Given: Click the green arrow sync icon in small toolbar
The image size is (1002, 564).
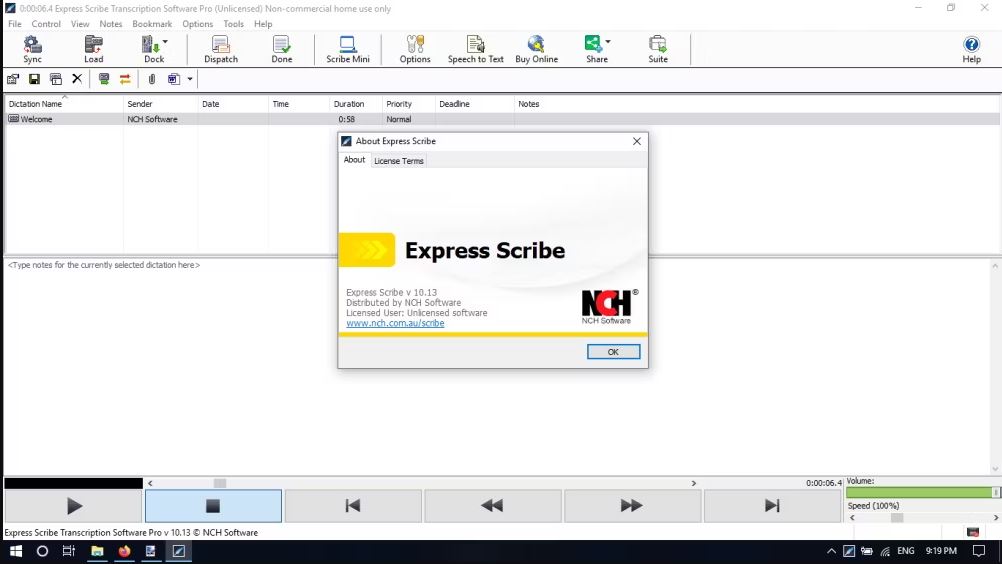Looking at the screenshot, I should point(104,79).
